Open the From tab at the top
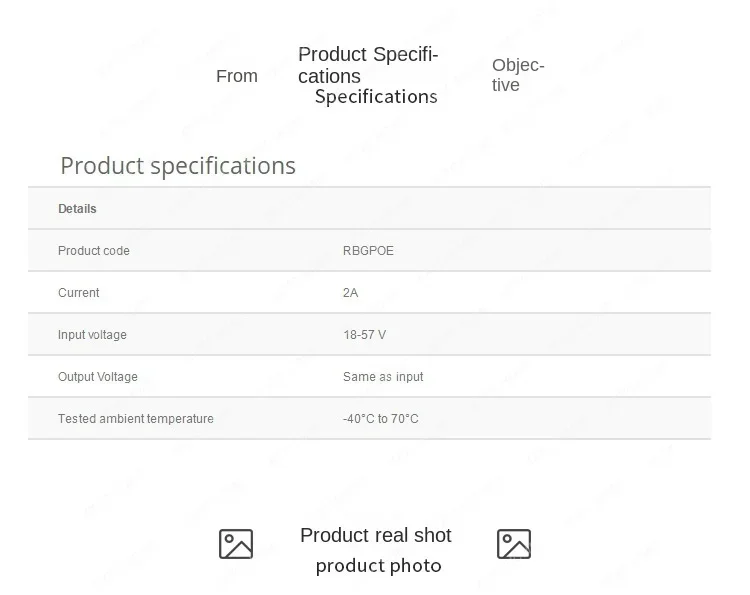 tap(237, 76)
